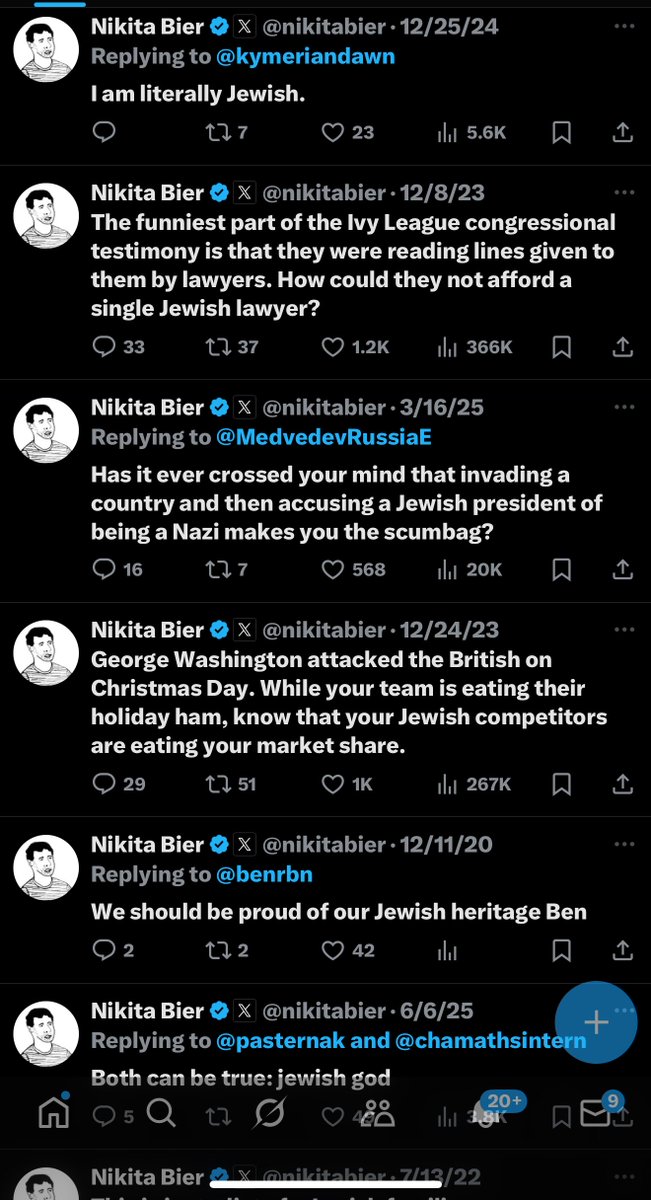
Task: Share the "proud of our Jewish heritage" post
Action: 622,950
